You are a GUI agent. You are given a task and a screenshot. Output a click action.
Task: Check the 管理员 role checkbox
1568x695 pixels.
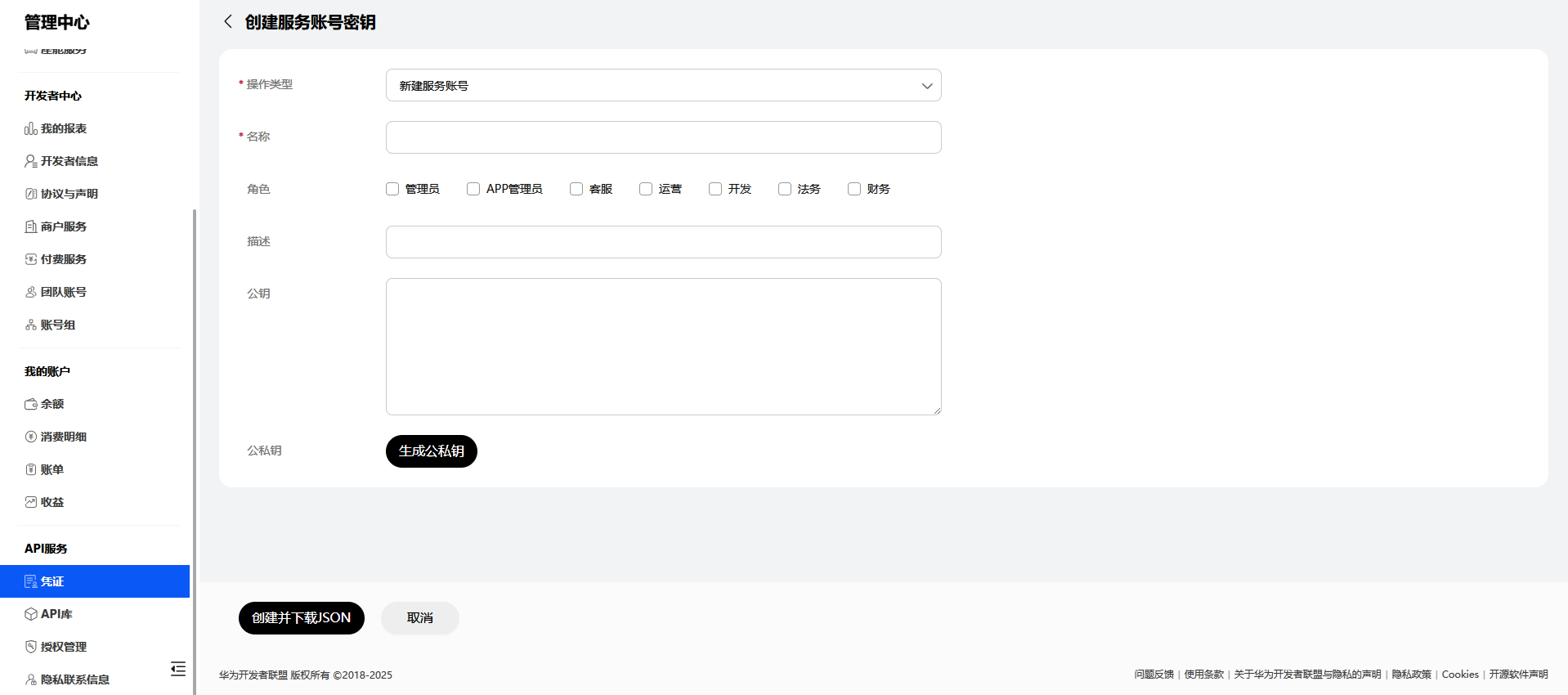tap(392, 189)
